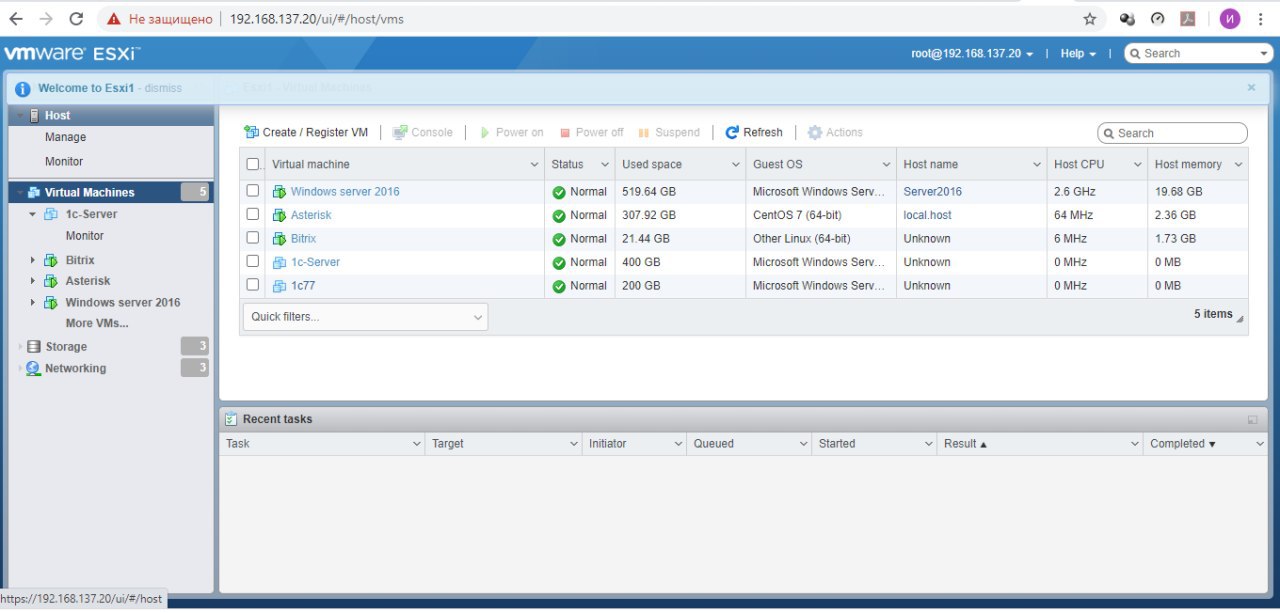Image resolution: width=1280 pixels, height=613 pixels.
Task: Click the browser address bar URL
Action: (x=317, y=19)
